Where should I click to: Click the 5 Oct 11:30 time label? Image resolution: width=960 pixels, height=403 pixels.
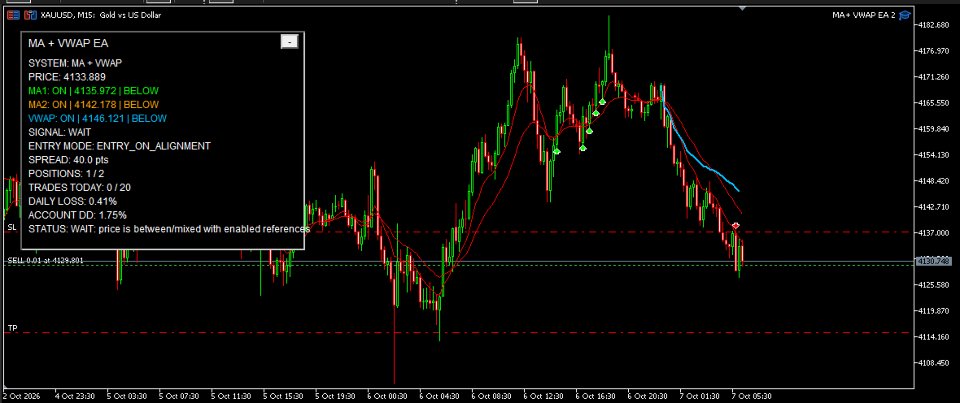tap(232, 396)
